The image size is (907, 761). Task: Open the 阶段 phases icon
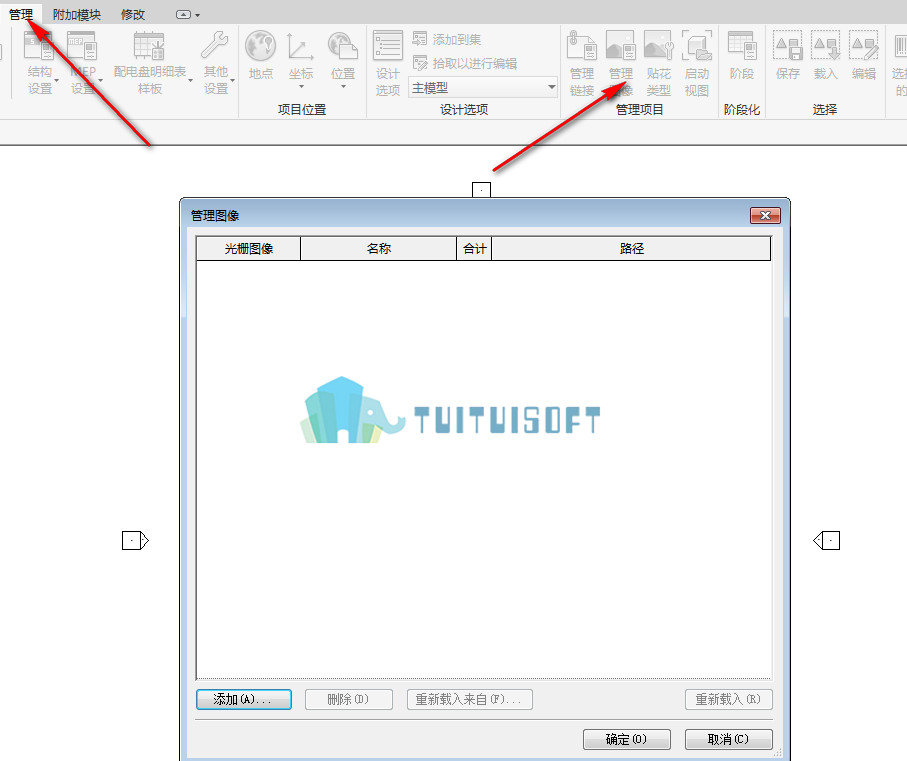pos(742,56)
